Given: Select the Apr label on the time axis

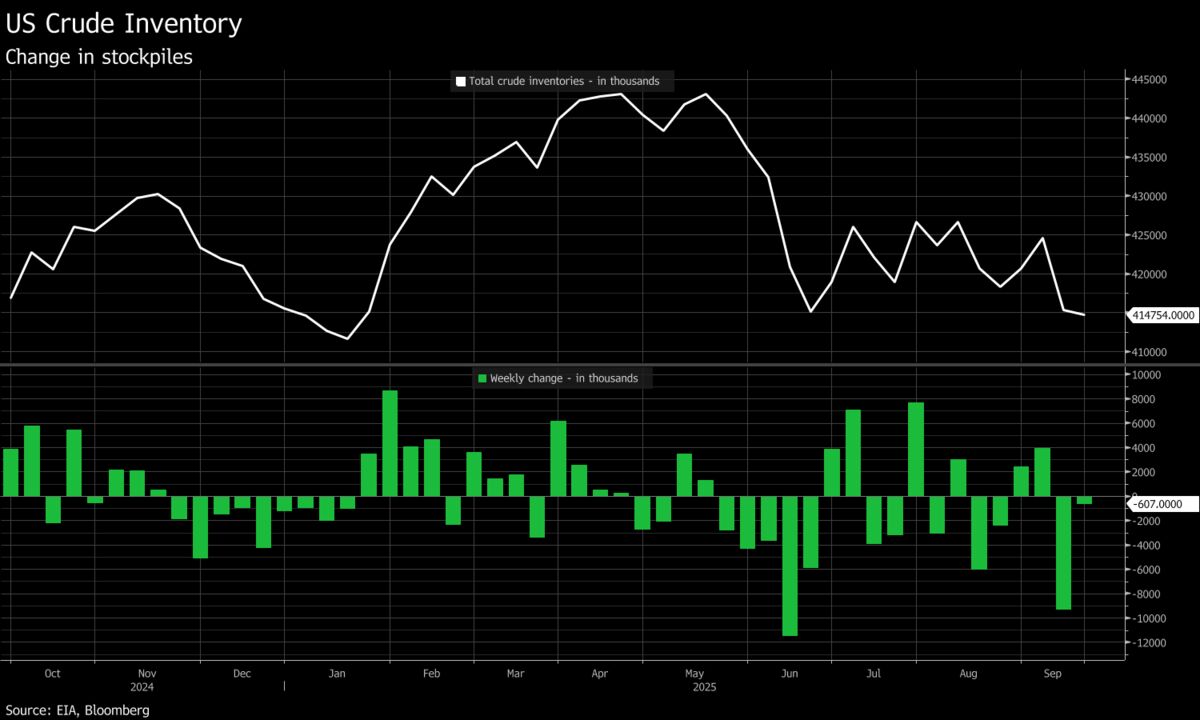Looking at the screenshot, I should click(x=600, y=674).
